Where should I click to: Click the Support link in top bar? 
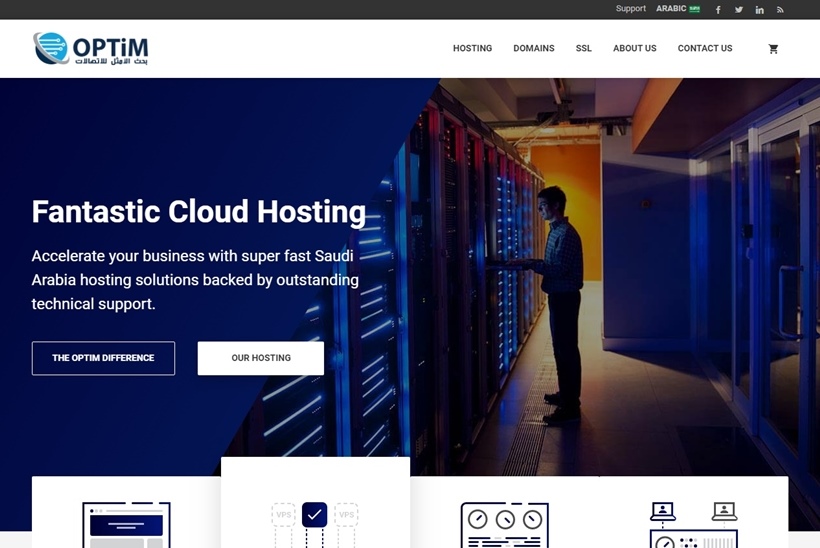tap(630, 9)
